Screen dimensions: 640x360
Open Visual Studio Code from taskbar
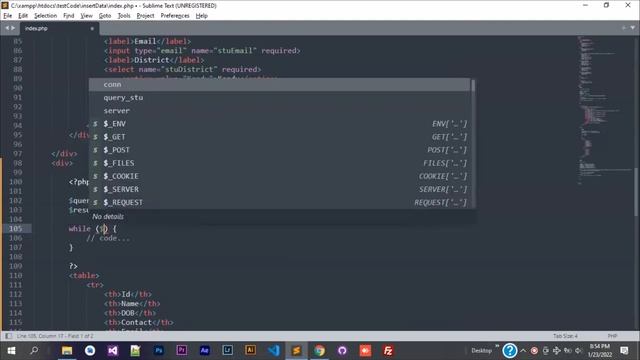point(273,351)
